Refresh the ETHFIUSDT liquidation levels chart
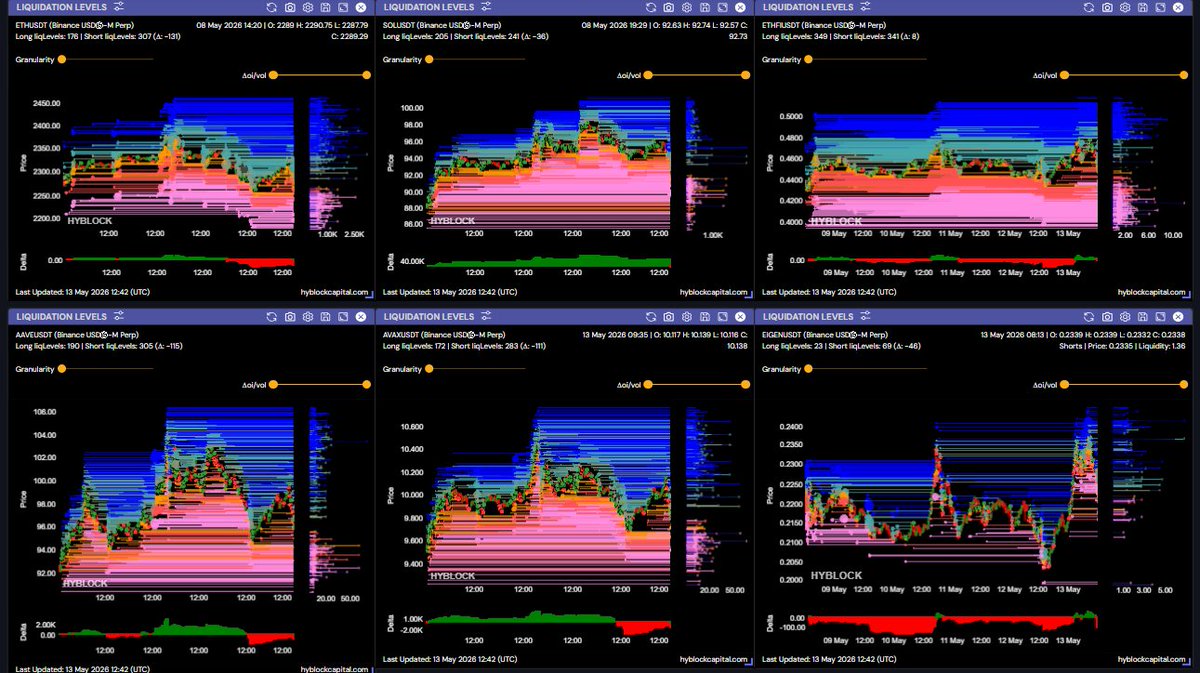The height and width of the screenshot is (673, 1200). pos(1088,7)
